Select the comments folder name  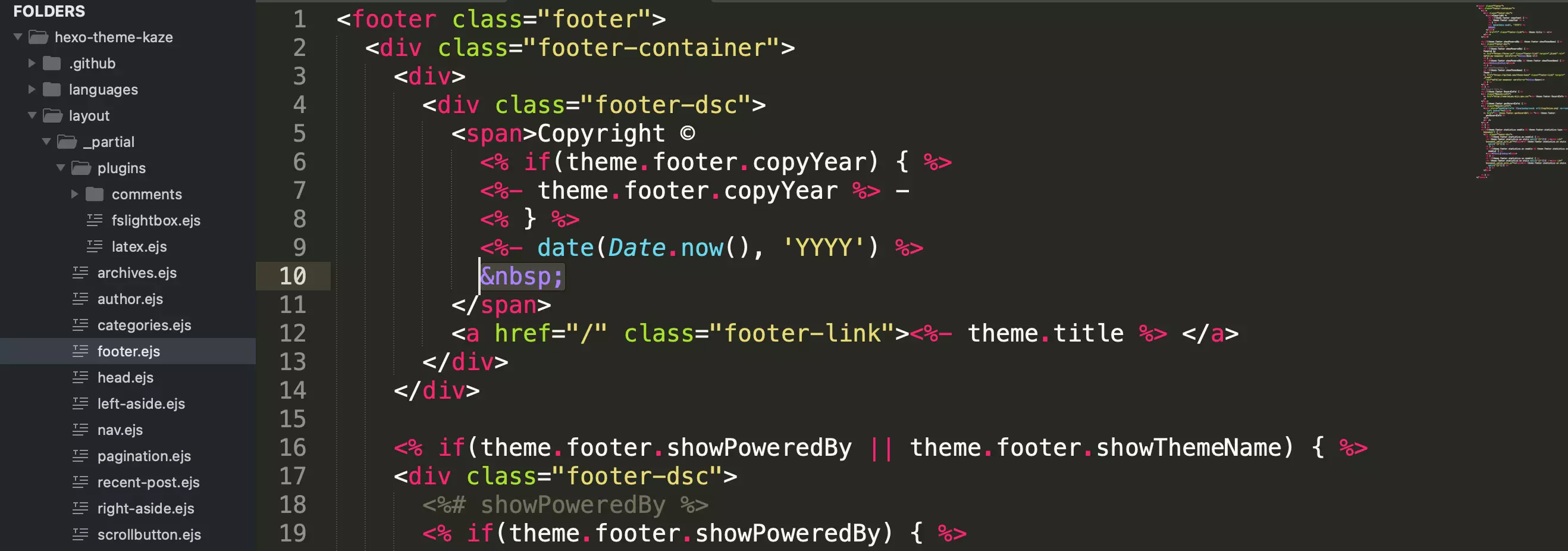click(x=147, y=194)
